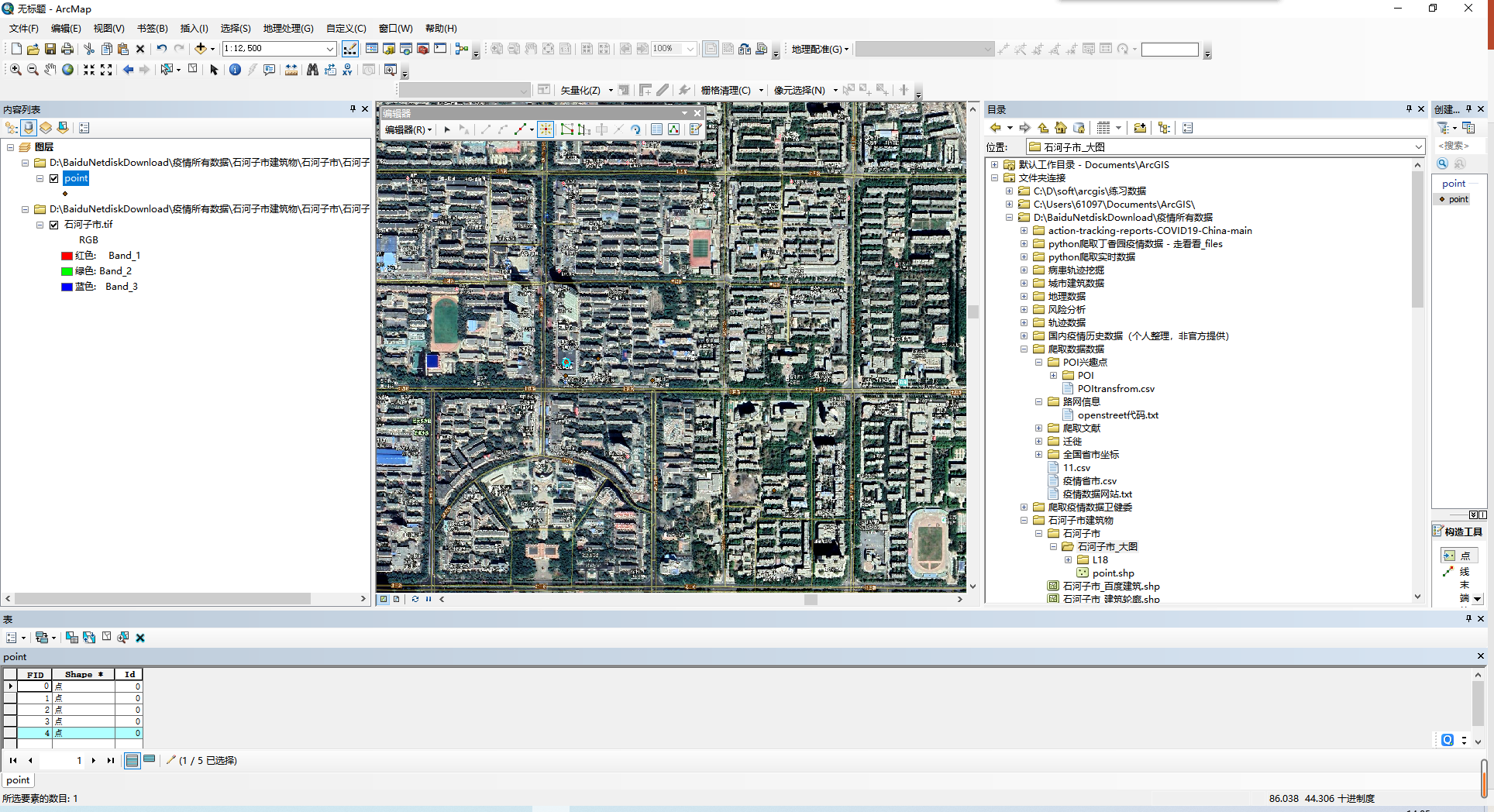The image size is (1494, 812).
Task: Open the Editor toolbar toggle icon
Action: tap(350, 49)
